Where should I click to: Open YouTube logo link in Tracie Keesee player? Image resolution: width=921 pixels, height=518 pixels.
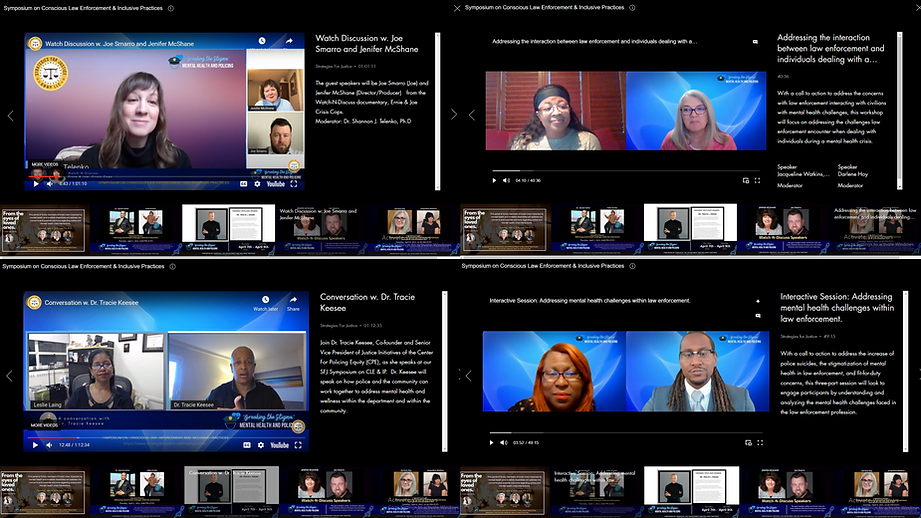click(x=280, y=445)
